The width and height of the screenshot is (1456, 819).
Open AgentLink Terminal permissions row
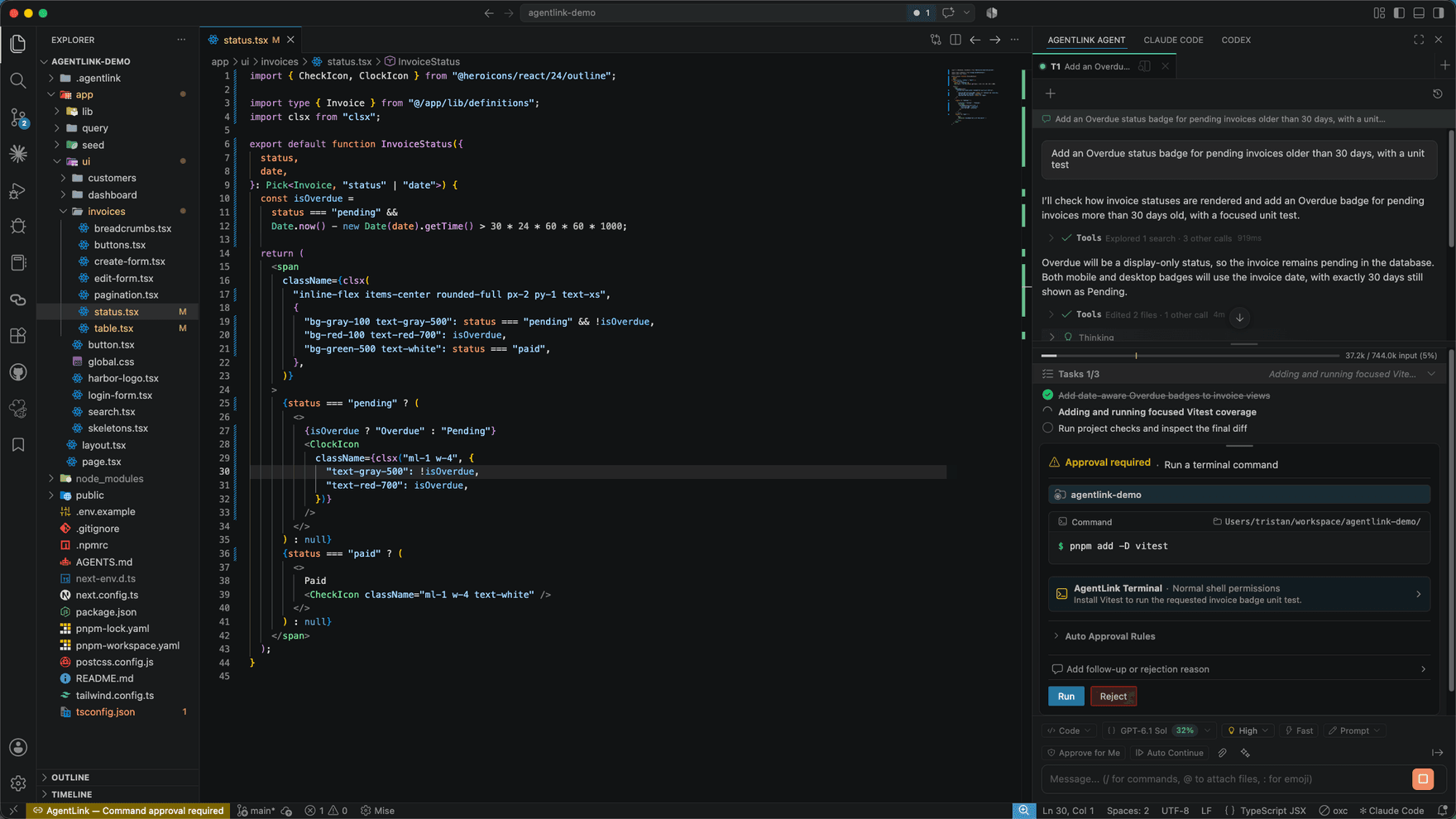point(1239,594)
